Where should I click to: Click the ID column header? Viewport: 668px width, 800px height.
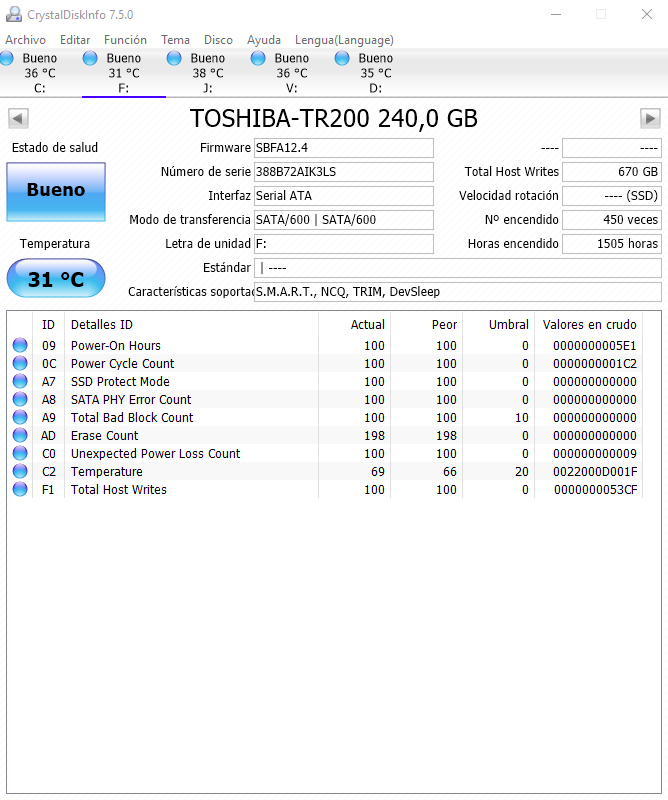click(48, 324)
